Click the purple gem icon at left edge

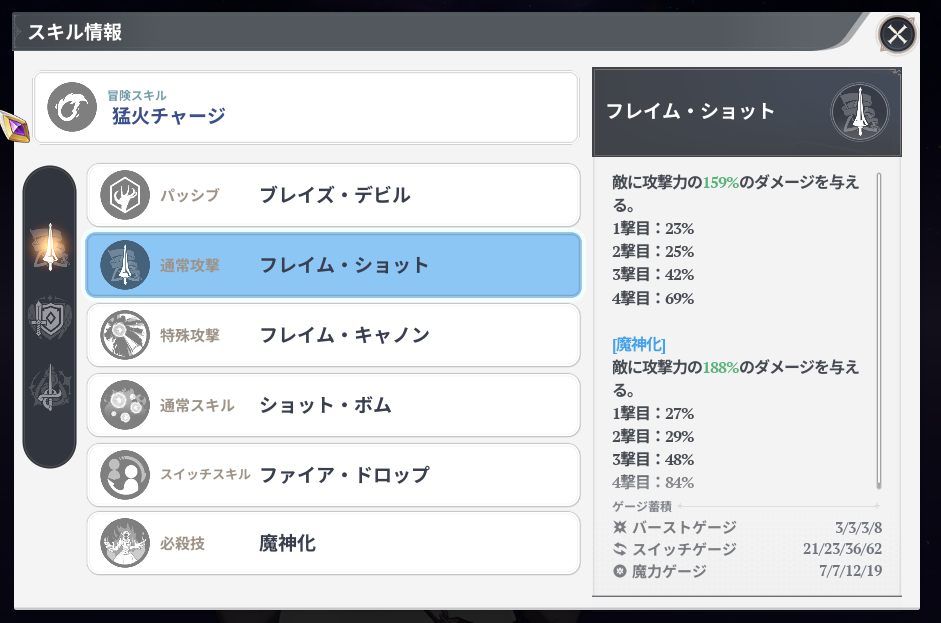point(15,126)
